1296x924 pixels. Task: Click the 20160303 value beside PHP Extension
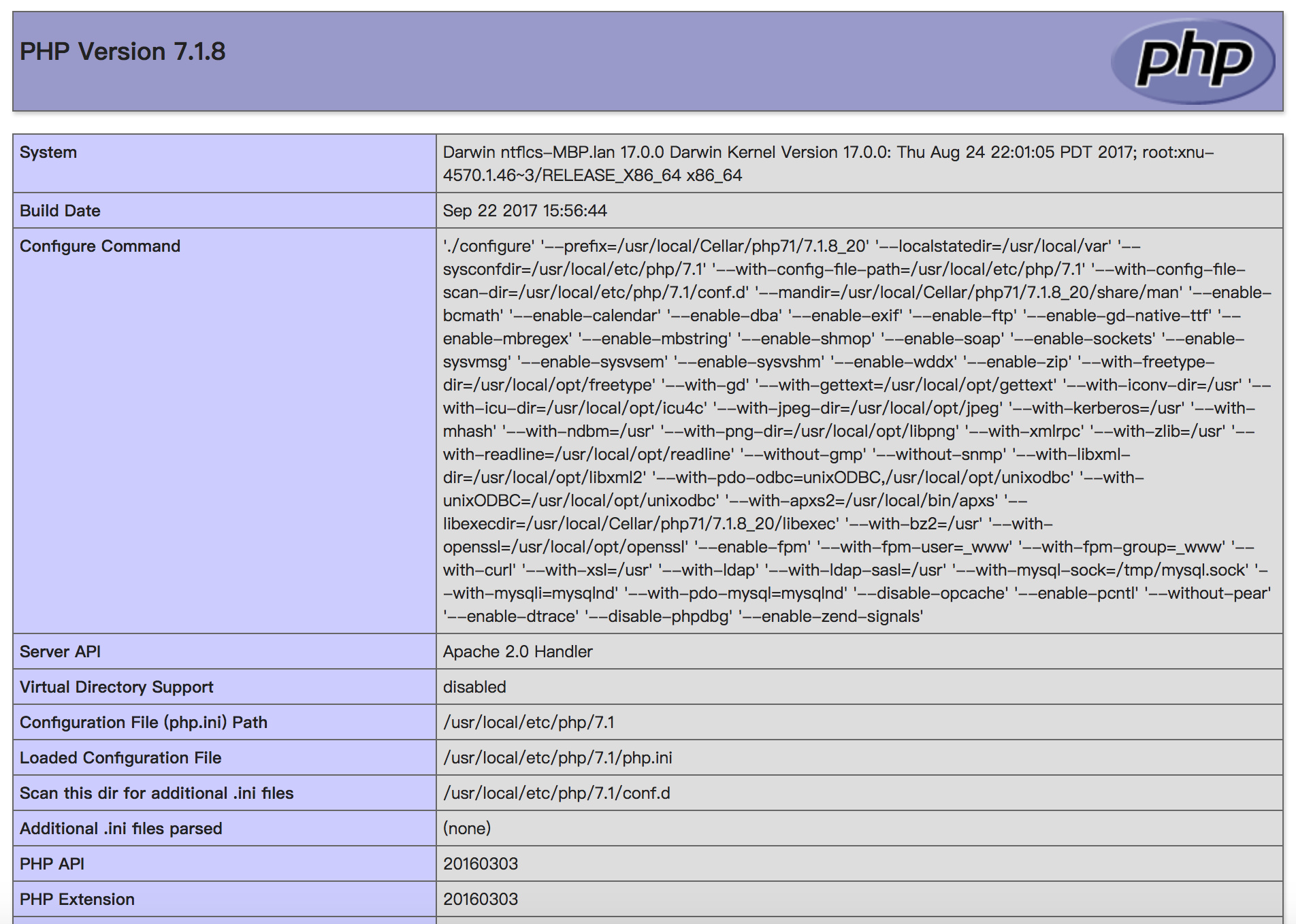[481, 900]
